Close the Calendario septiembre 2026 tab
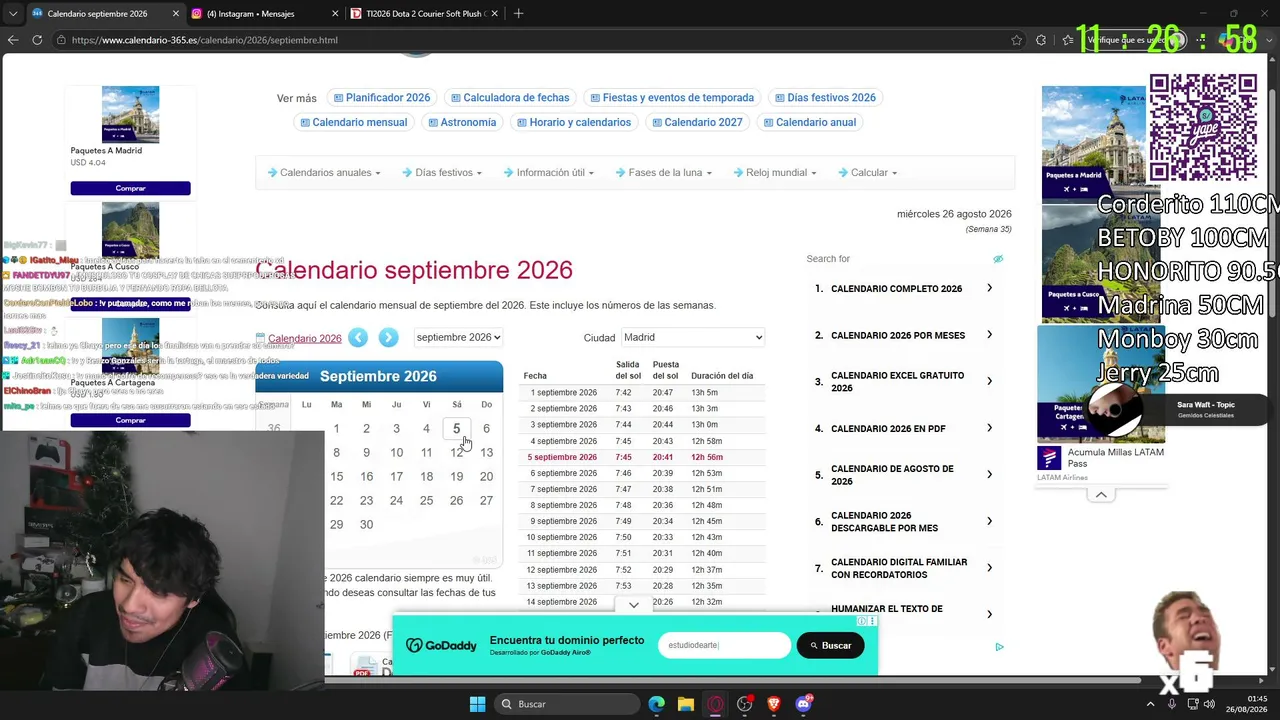This screenshot has width=1280, height=720. (x=176, y=14)
